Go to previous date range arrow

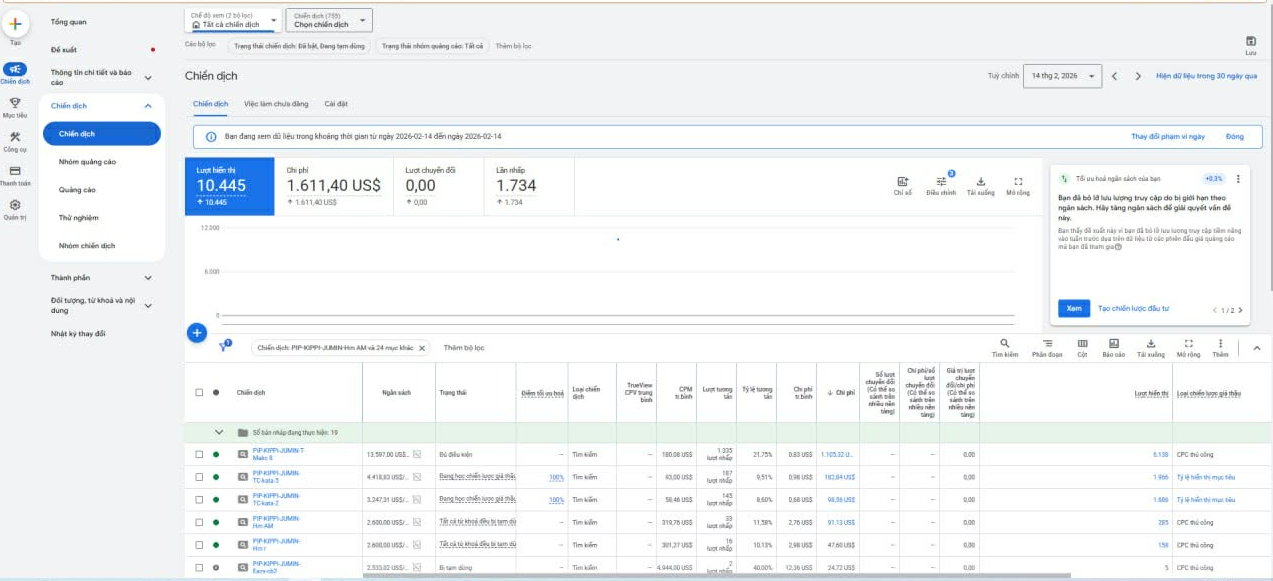pyautogui.click(x=1115, y=76)
